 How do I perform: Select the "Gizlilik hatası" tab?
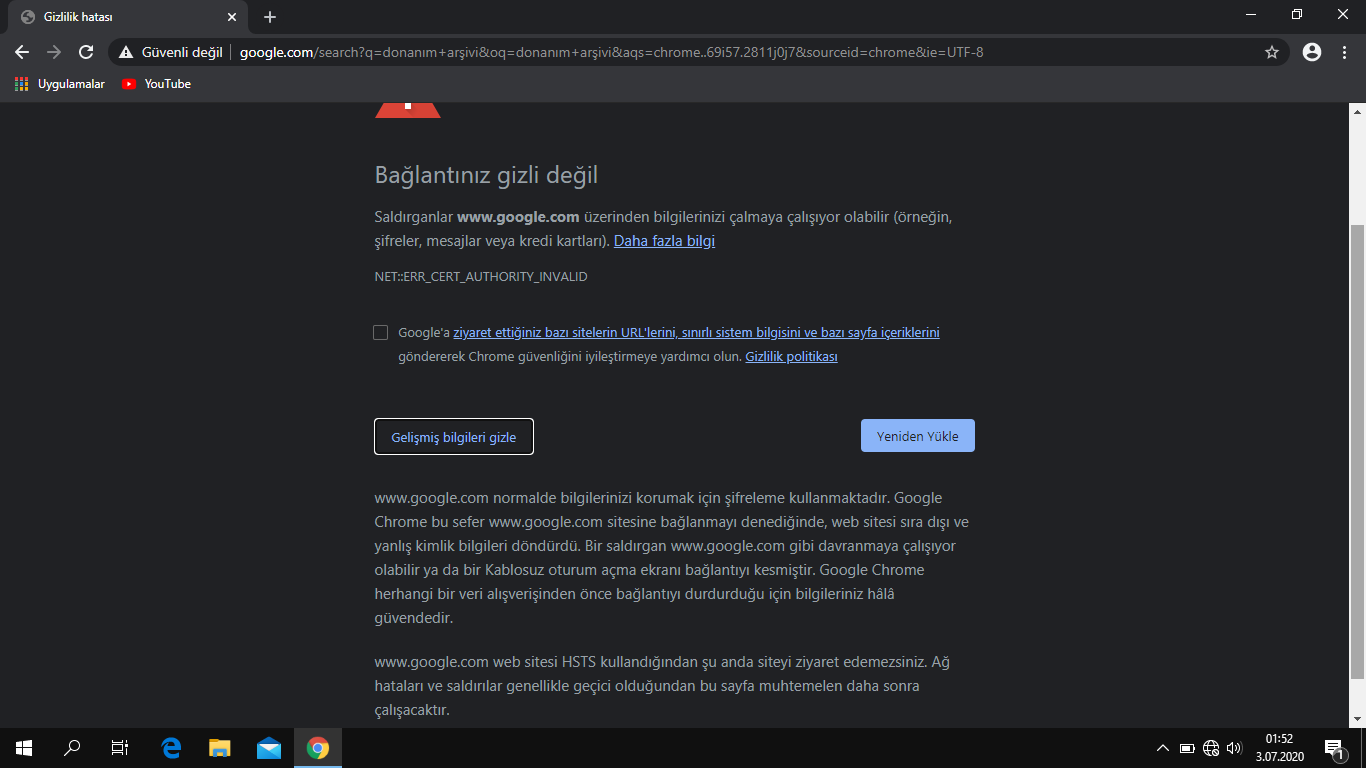pos(128,17)
